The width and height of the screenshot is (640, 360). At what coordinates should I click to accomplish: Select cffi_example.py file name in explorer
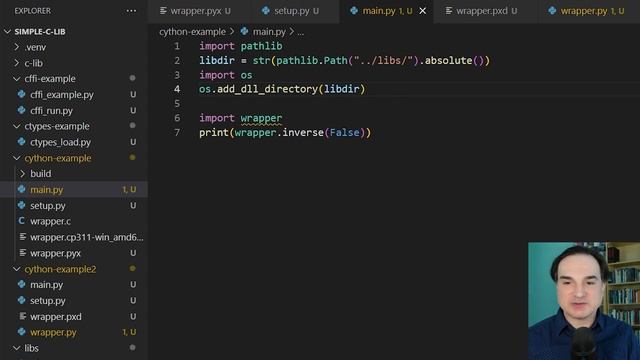[62, 95]
